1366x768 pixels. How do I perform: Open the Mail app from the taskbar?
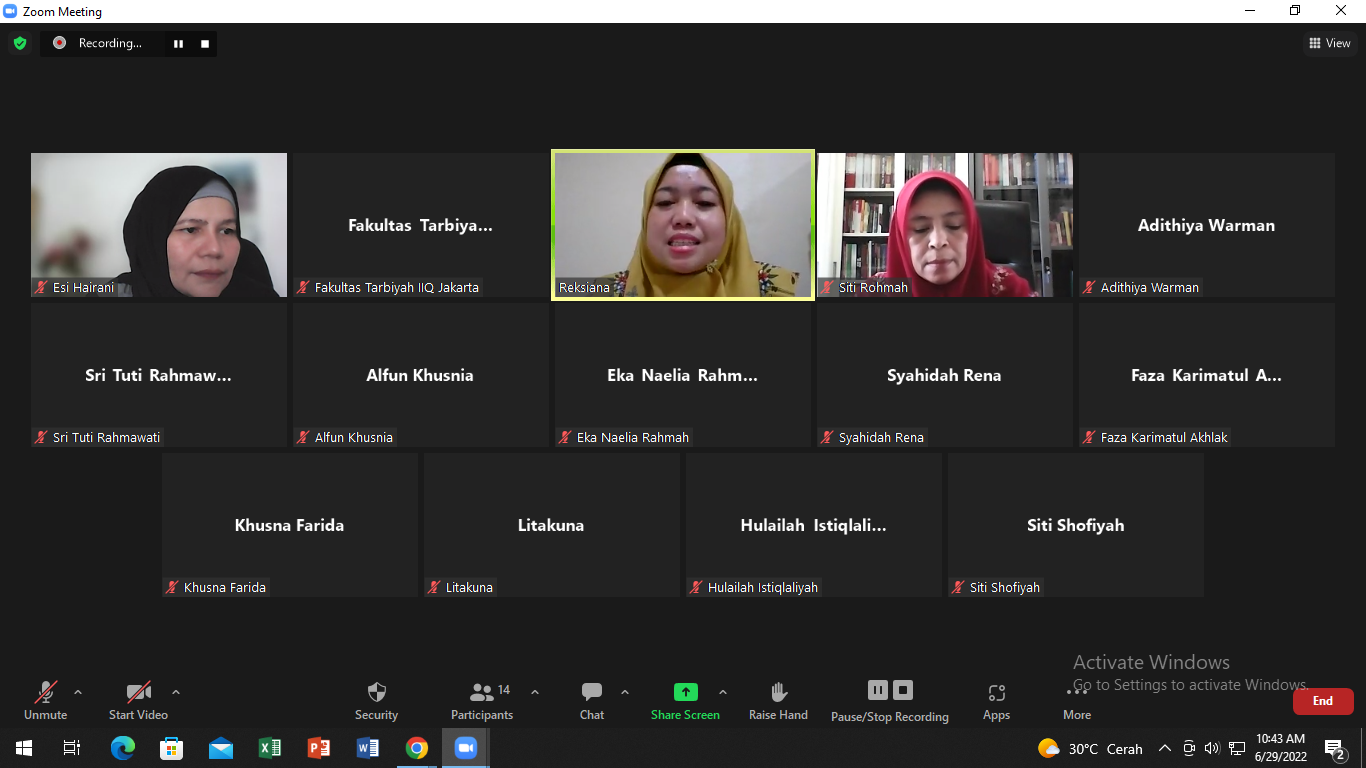tap(221, 748)
